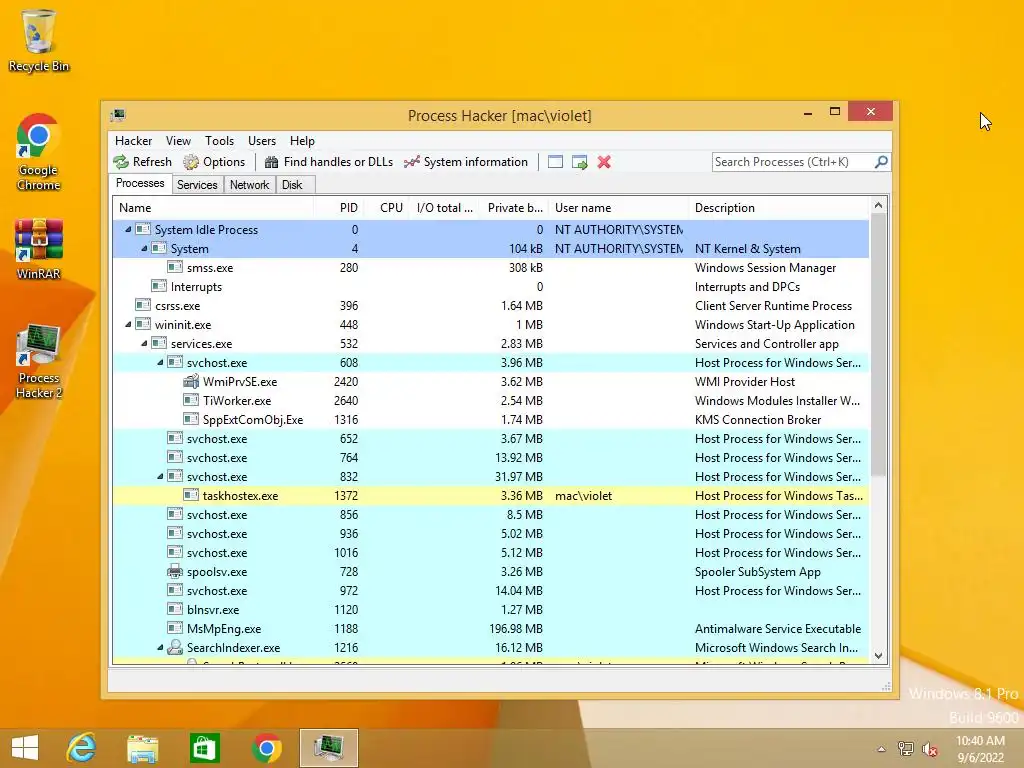Select Google Chrome desktop shortcut

point(39,152)
